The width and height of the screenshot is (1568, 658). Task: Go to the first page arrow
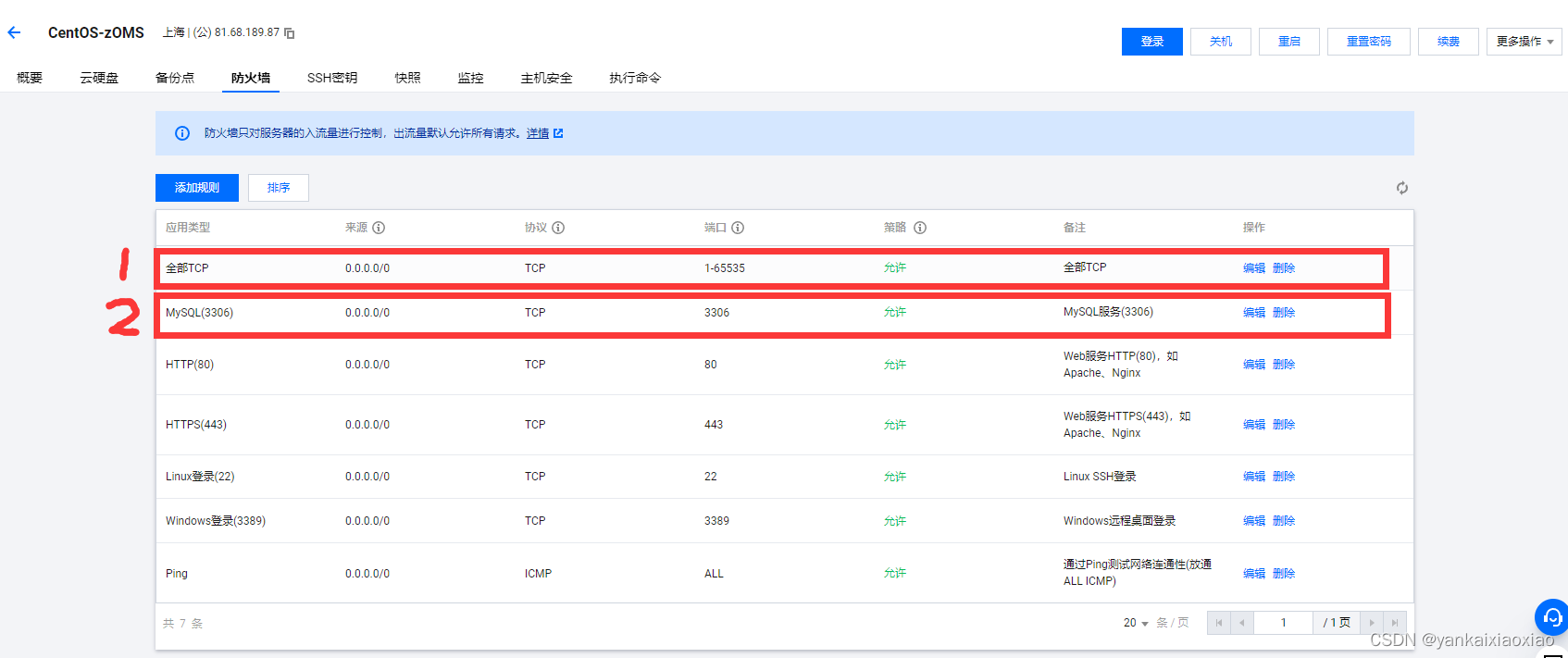[1219, 623]
